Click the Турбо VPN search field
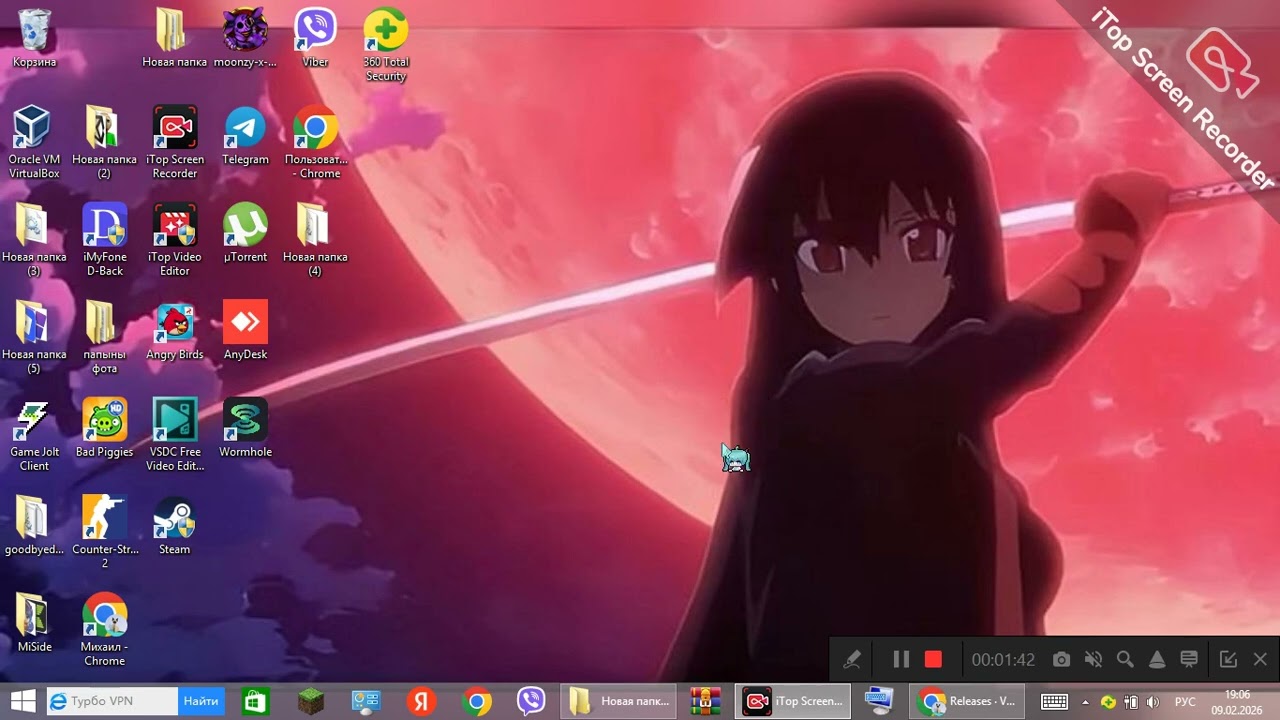 (112, 701)
